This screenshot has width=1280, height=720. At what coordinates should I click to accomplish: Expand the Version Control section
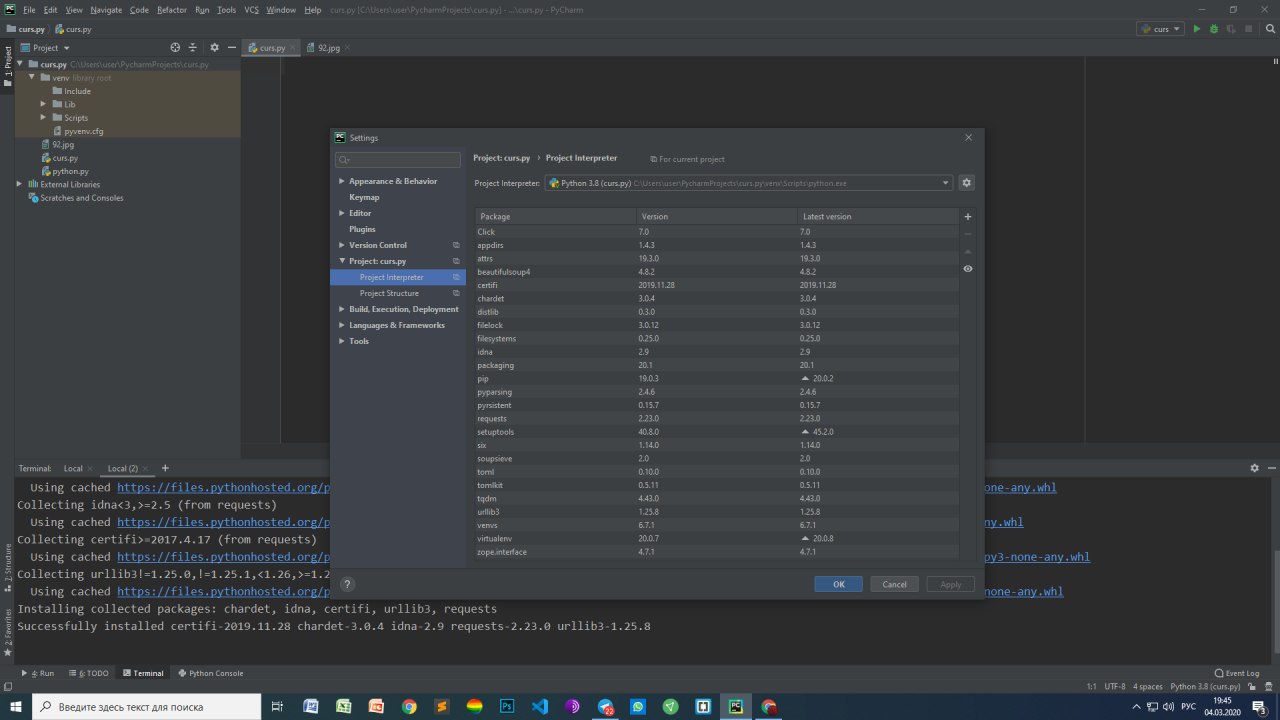pyautogui.click(x=342, y=245)
